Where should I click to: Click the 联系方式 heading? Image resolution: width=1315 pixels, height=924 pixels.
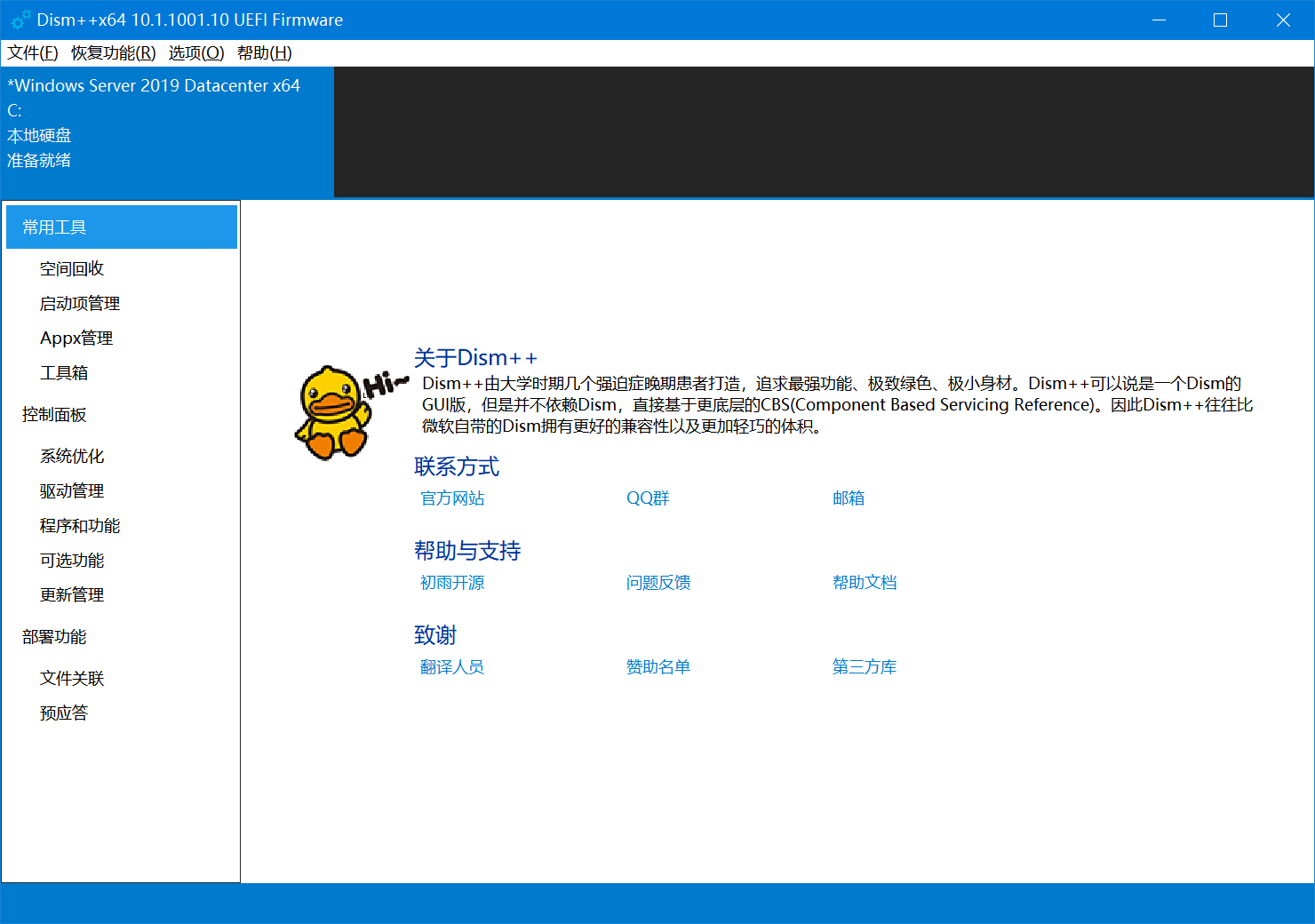point(457,466)
